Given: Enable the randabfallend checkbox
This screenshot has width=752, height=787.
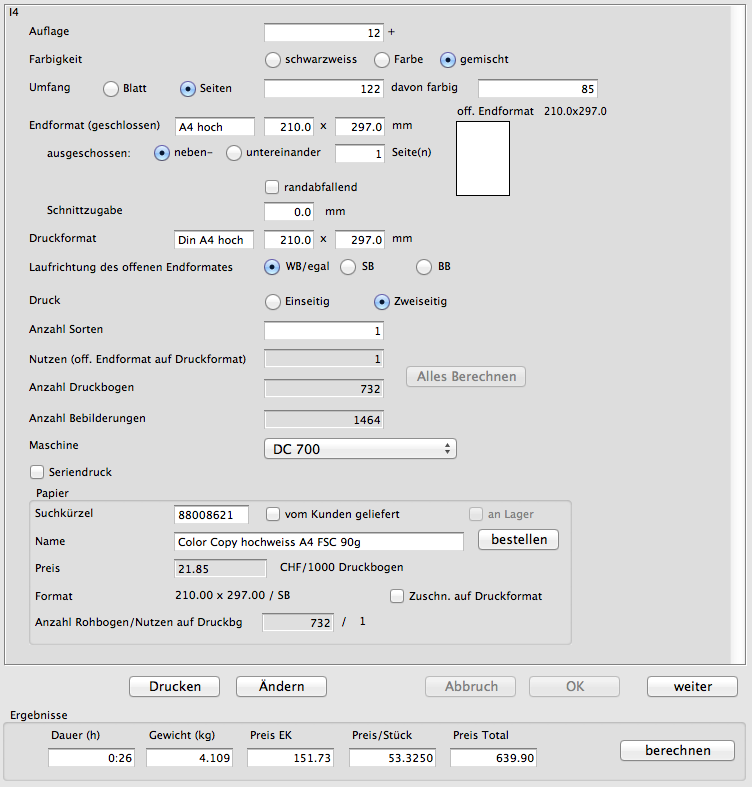Looking at the screenshot, I should point(272,187).
